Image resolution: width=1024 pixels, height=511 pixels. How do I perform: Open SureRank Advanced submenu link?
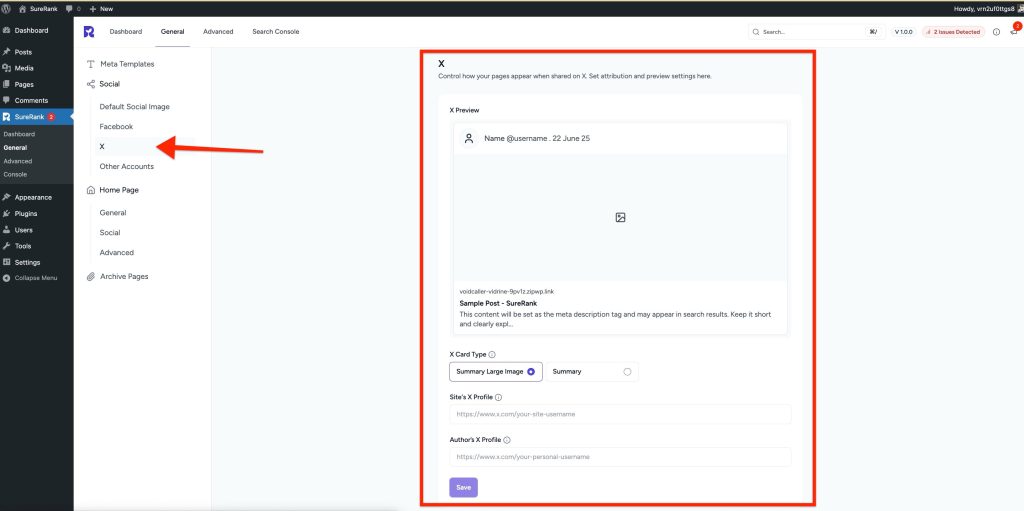point(18,161)
